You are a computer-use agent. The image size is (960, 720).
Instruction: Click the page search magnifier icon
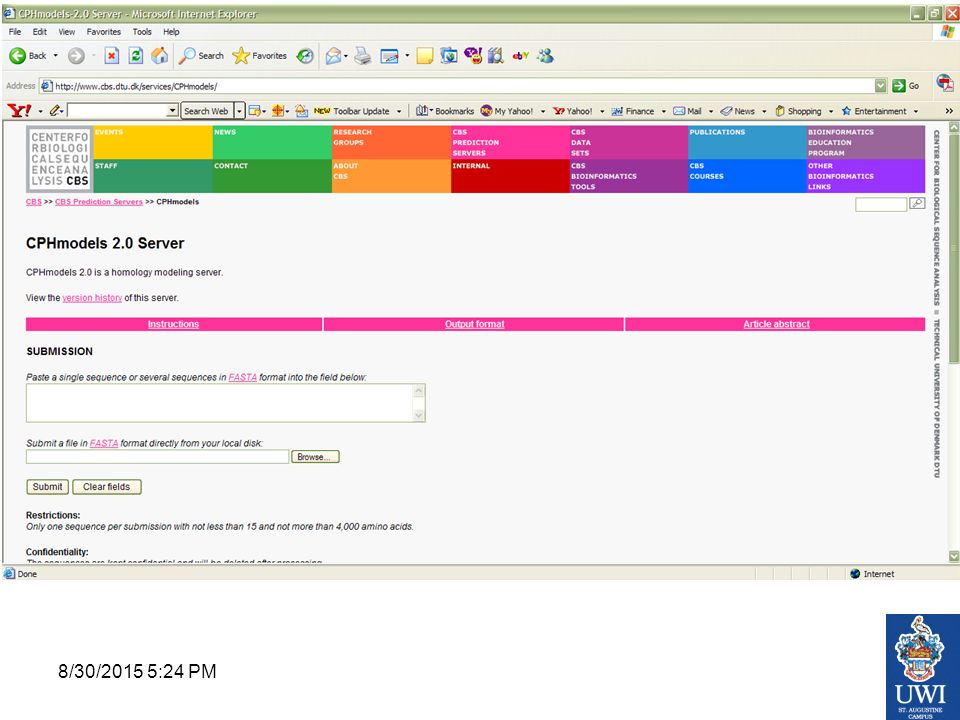(917, 203)
